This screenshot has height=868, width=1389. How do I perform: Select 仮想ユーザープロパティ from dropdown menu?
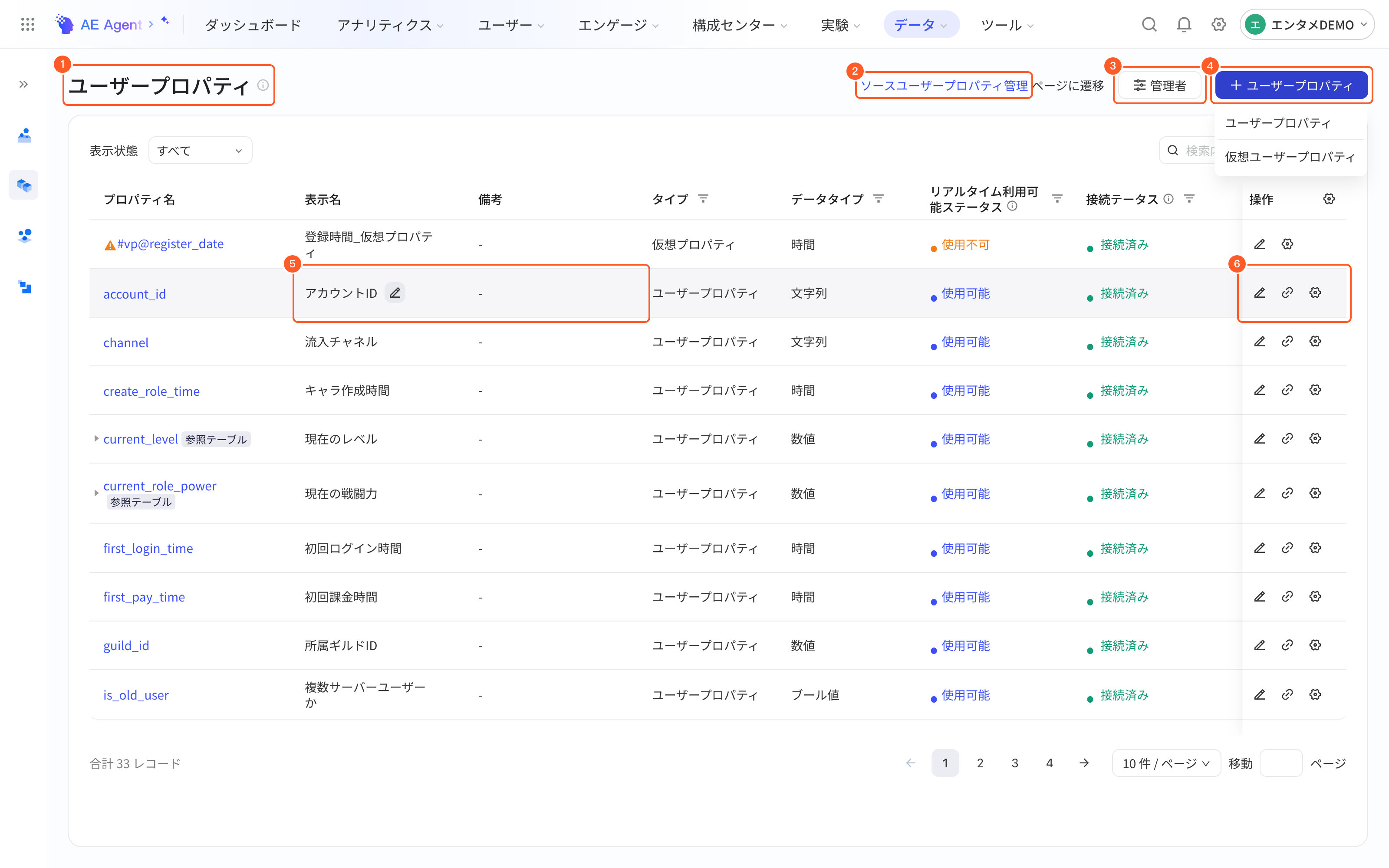point(1290,157)
